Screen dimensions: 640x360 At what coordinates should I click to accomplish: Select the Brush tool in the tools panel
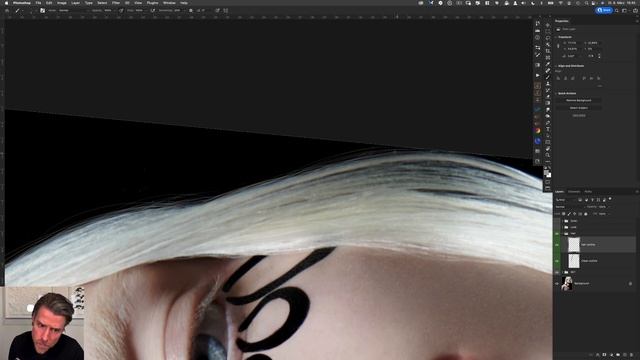click(x=548, y=76)
